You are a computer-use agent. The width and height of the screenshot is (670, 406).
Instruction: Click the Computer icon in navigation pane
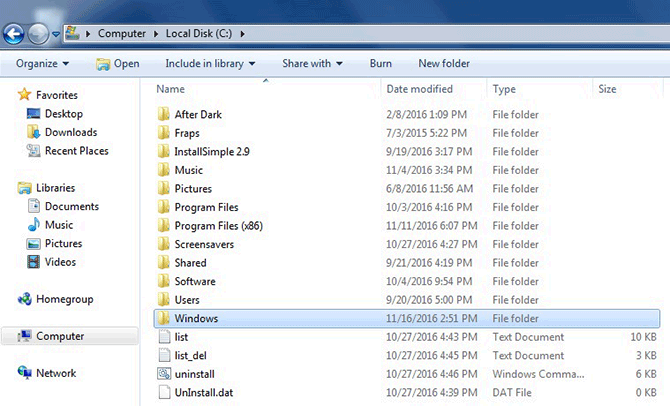pyautogui.click(x=24, y=336)
